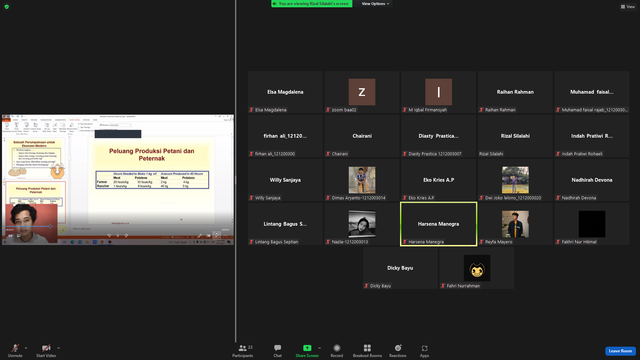Image resolution: width=640 pixels, height=360 pixels.
Task: Unmute the microphone
Action: click(x=15, y=350)
